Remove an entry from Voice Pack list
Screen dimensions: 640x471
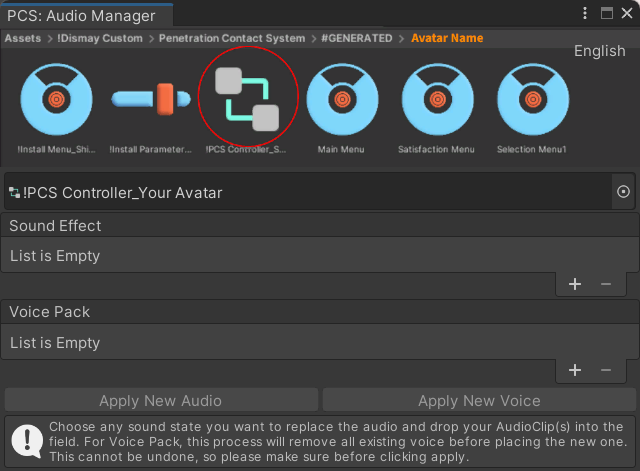(606, 371)
